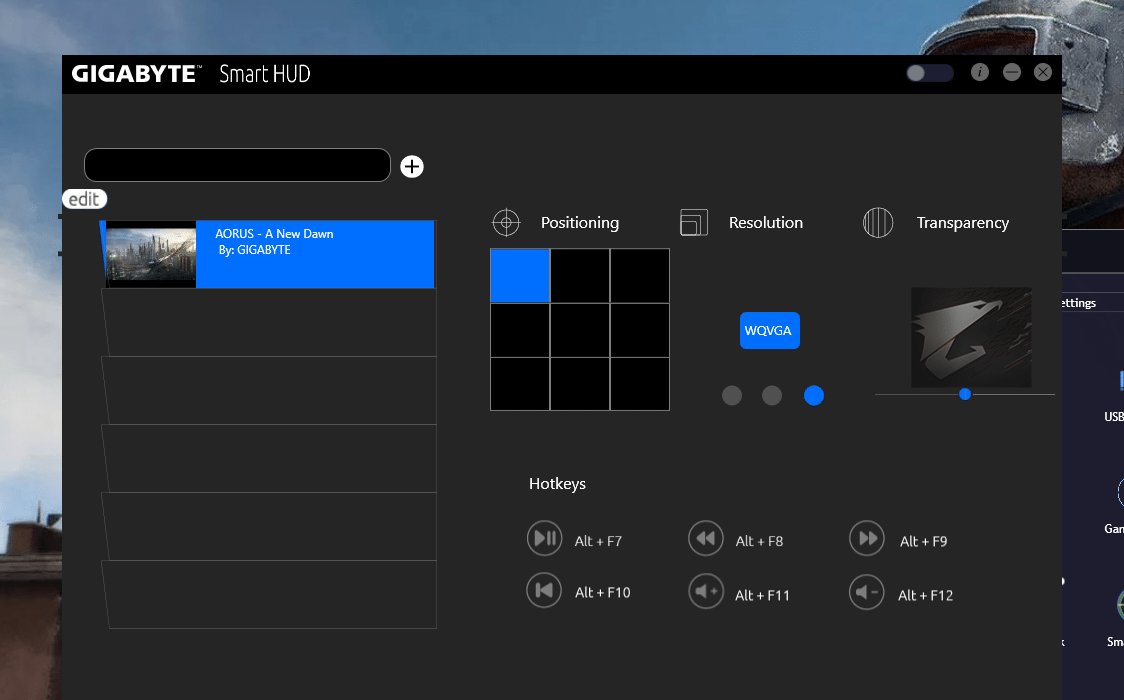Click the "Alt + F7" hotkey text
The image size is (1124, 700).
[598, 541]
